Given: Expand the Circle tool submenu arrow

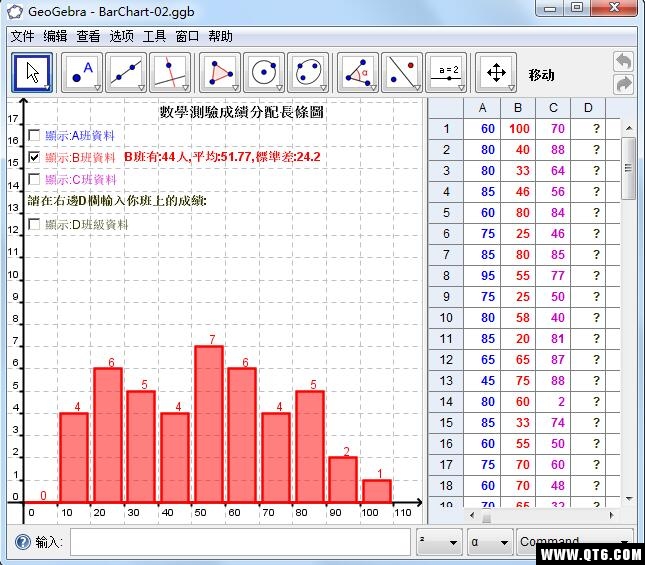Looking at the screenshot, I should coord(279,88).
